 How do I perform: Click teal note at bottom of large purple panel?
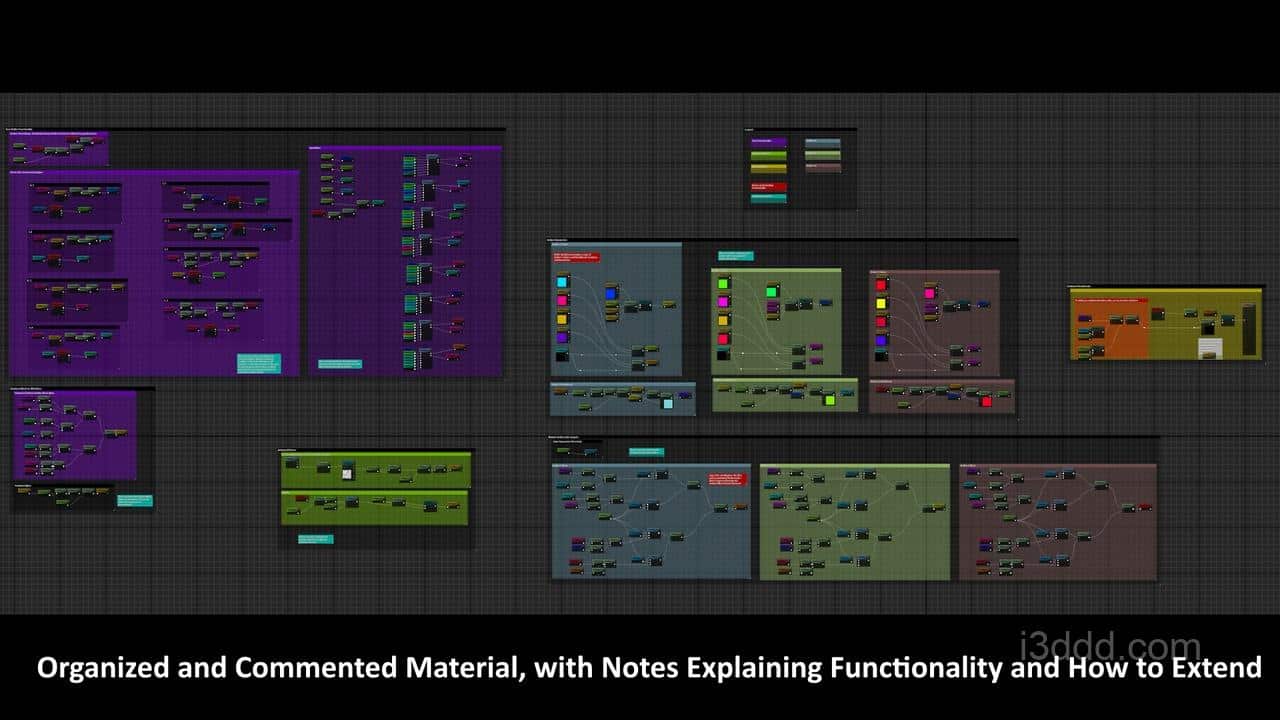(259, 363)
